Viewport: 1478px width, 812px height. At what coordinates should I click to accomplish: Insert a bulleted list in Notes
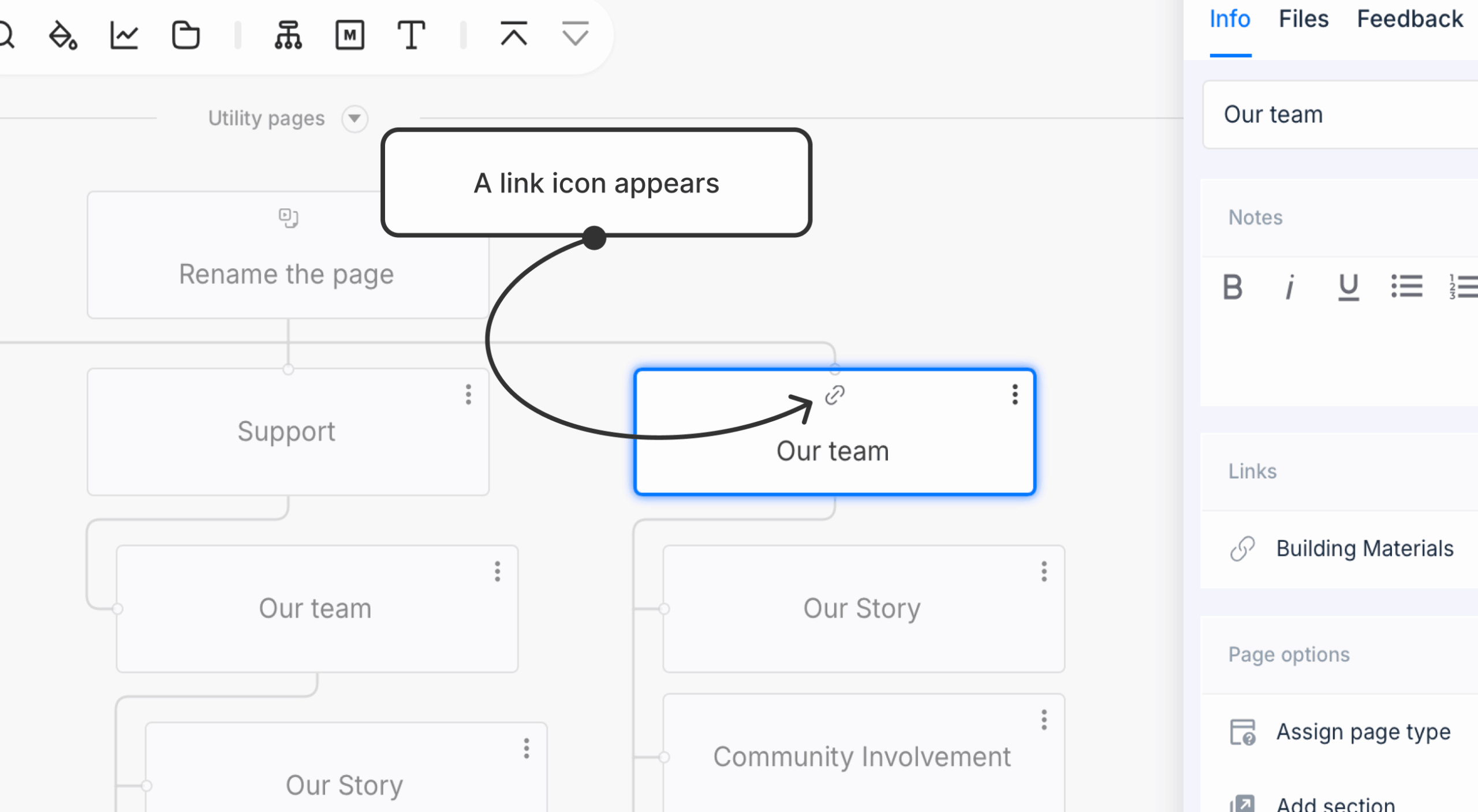click(x=1406, y=287)
